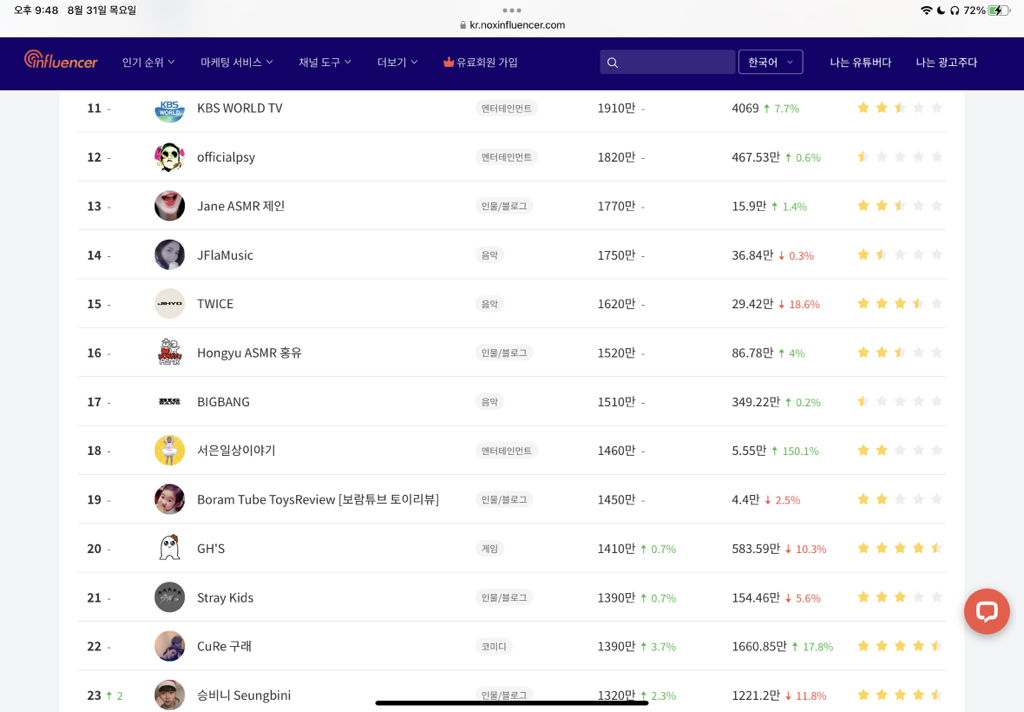Click 게임 tag on GH'S row
The image size is (1024, 712).
[489, 549]
